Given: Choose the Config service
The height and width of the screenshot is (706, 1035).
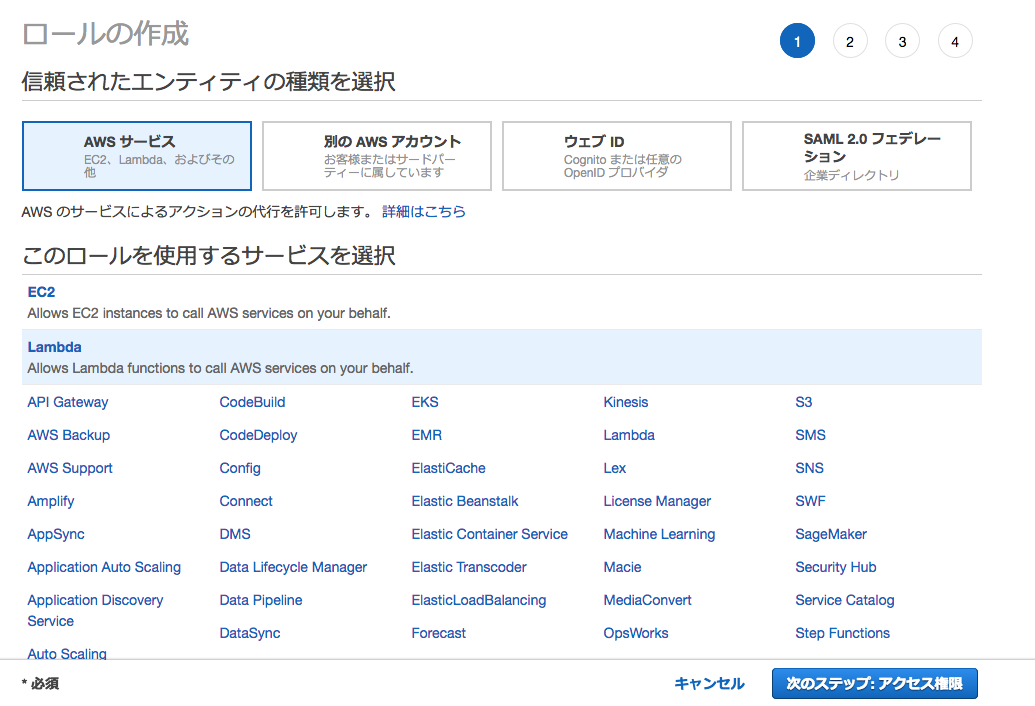Looking at the screenshot, I should pyautogui.click(x=240, y=468).
